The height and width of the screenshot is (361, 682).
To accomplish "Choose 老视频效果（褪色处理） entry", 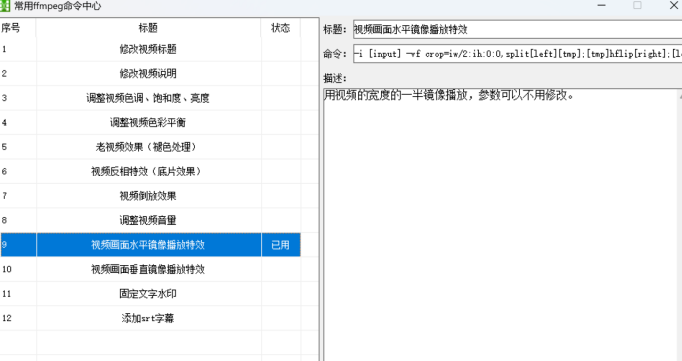I will pos(150,147).
